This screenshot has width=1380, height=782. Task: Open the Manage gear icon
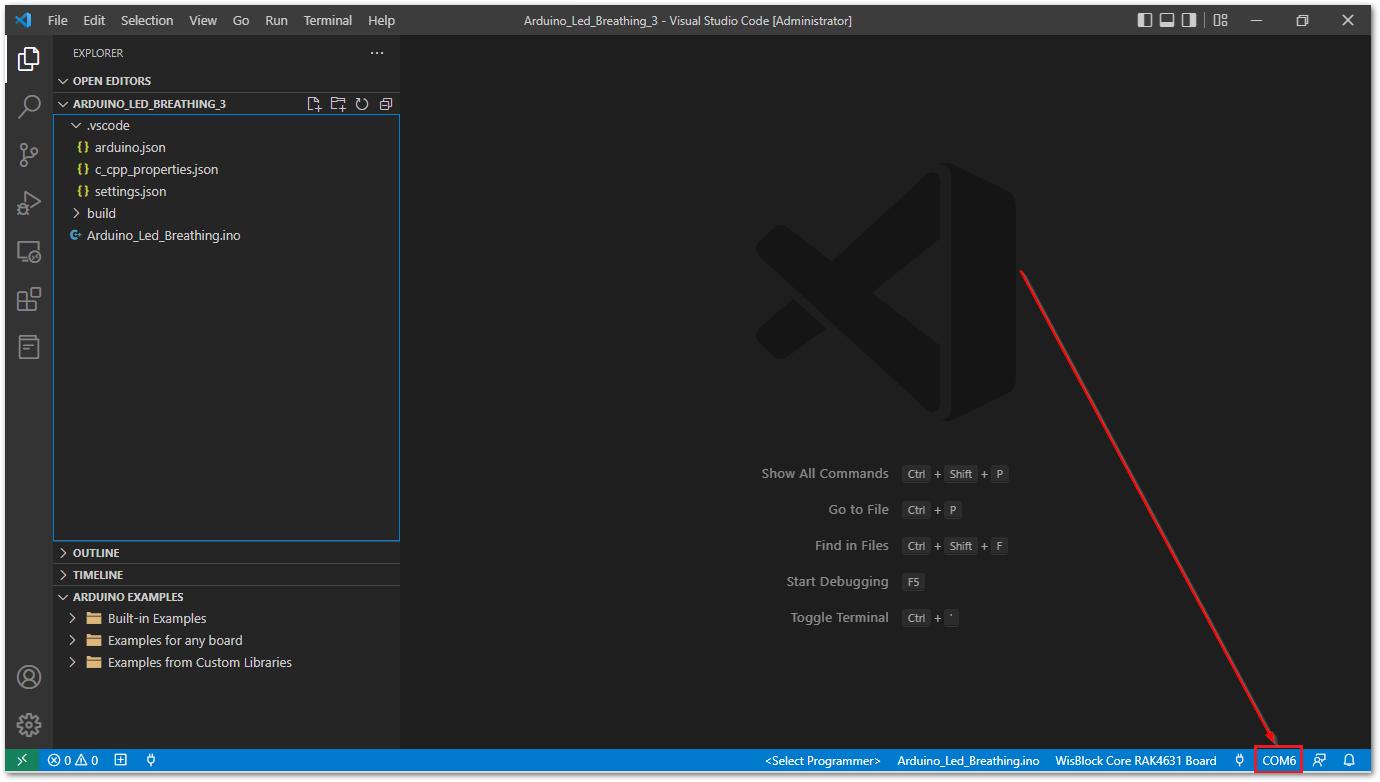(29, 725)
